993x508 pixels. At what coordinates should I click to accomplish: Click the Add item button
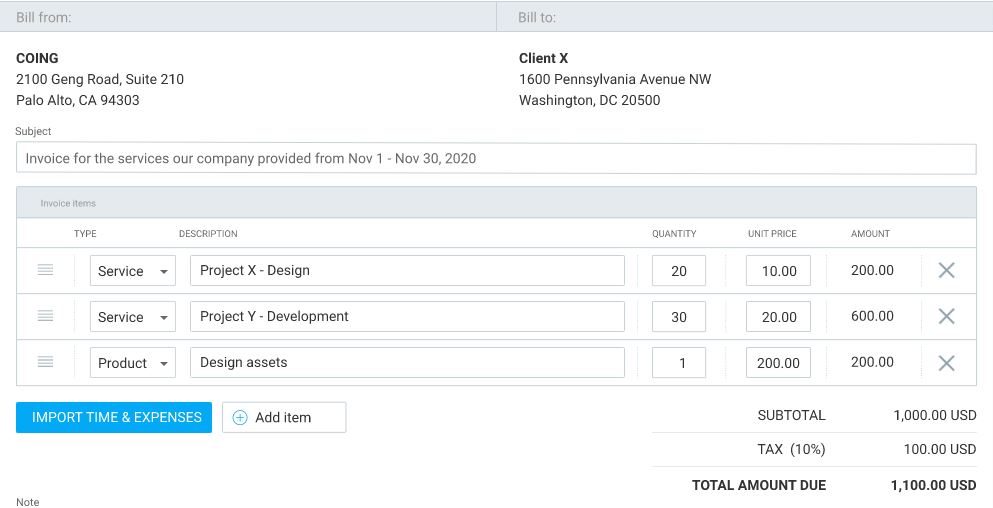[284, 417]
